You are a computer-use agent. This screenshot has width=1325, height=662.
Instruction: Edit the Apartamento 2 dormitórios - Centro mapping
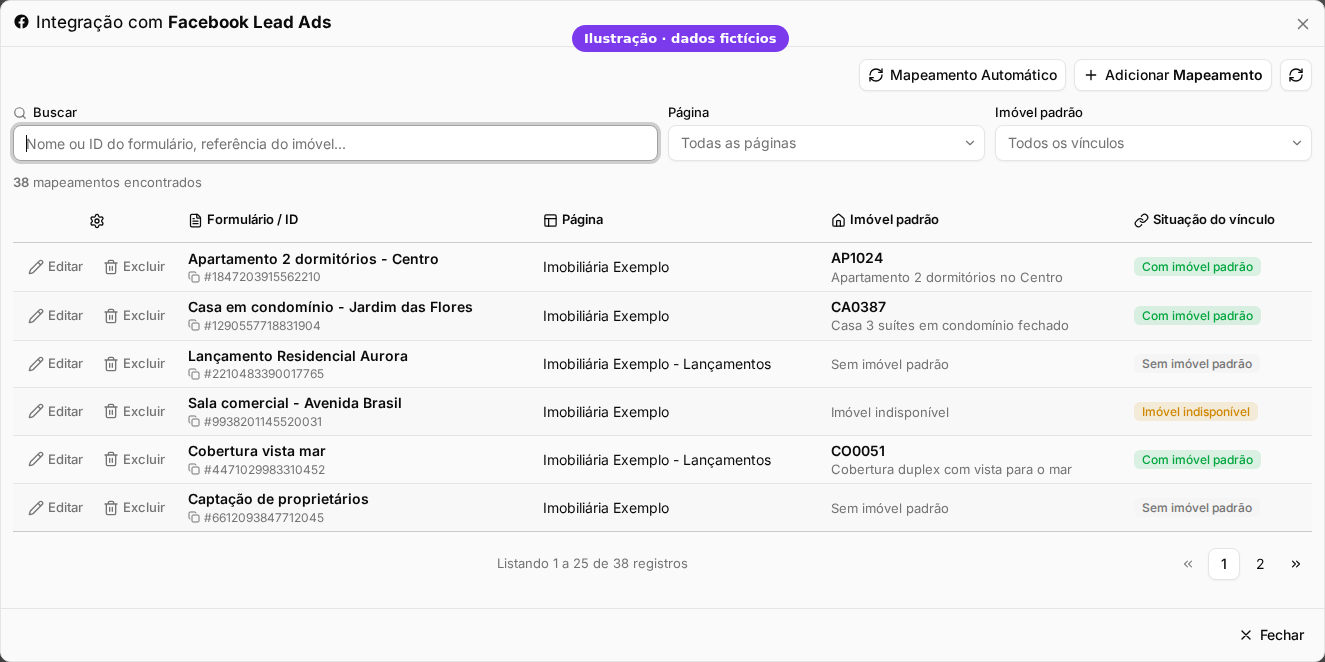click(x=55, y=267)
